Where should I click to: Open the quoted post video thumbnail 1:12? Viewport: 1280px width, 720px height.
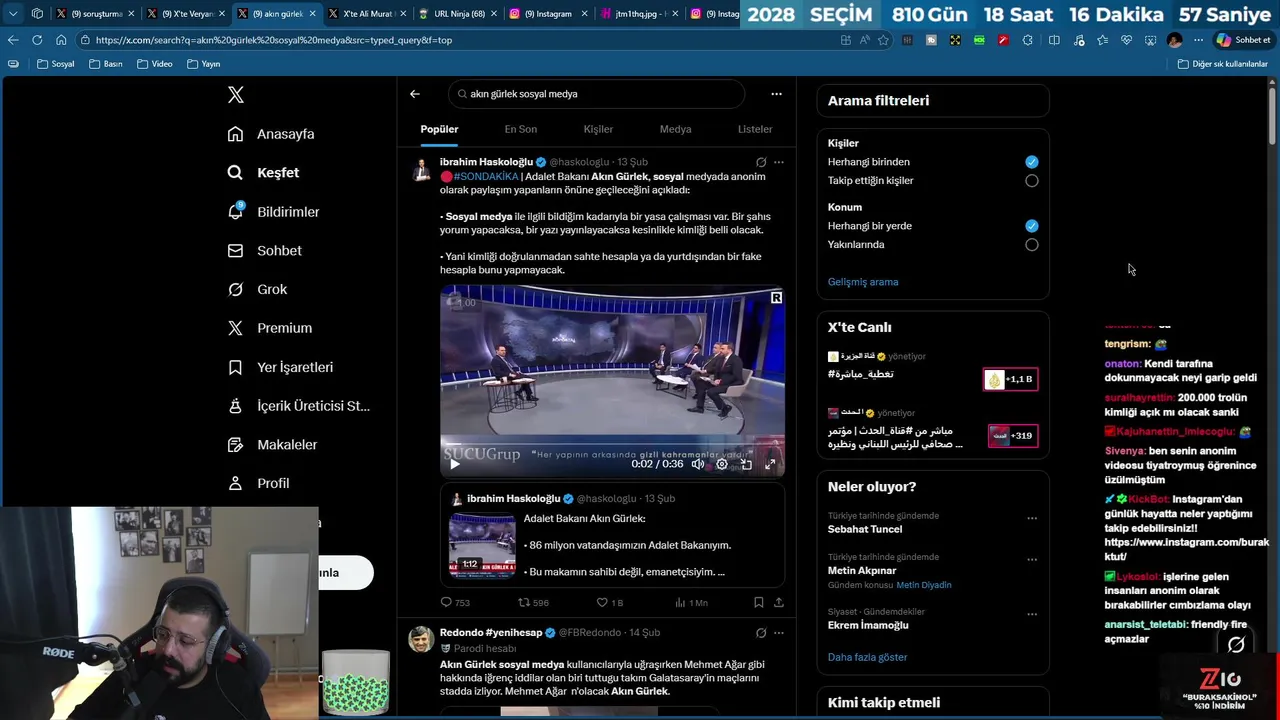[x=482, y=545]
